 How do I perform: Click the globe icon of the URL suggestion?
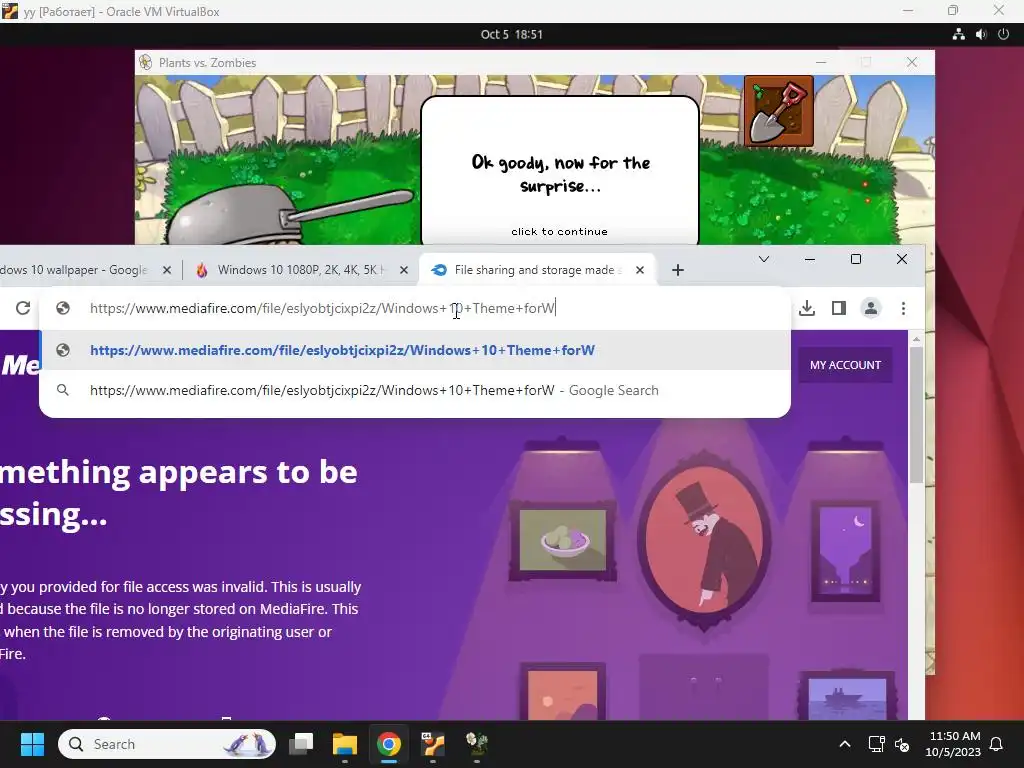coord(63,350)
